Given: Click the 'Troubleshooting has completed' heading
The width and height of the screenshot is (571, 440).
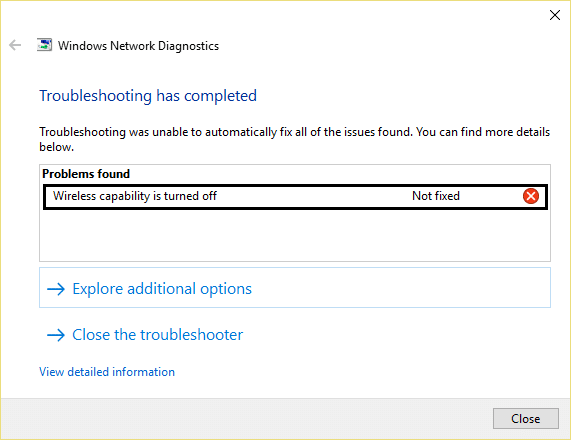Looking at the screenshot, I should [148, 96].
